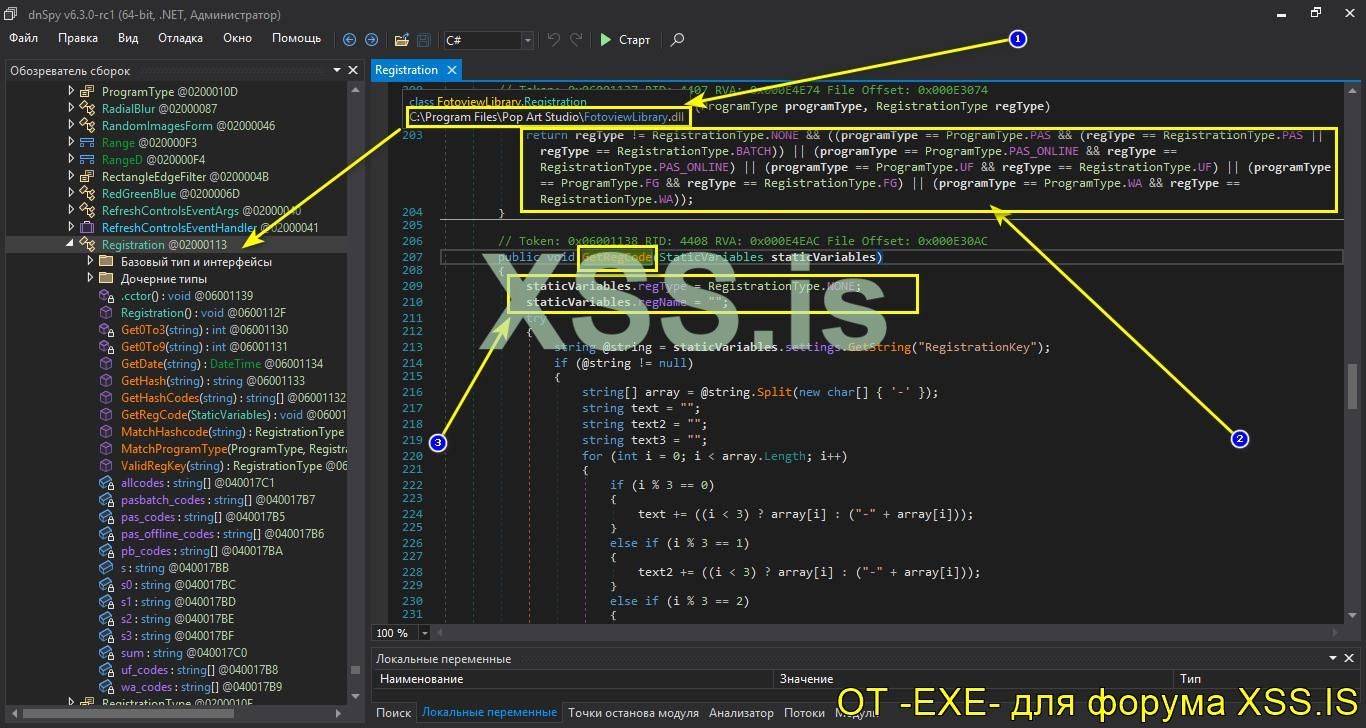Open the Правка menu
This screenshot has width=1366, height=728.
(x=78, y=39)
